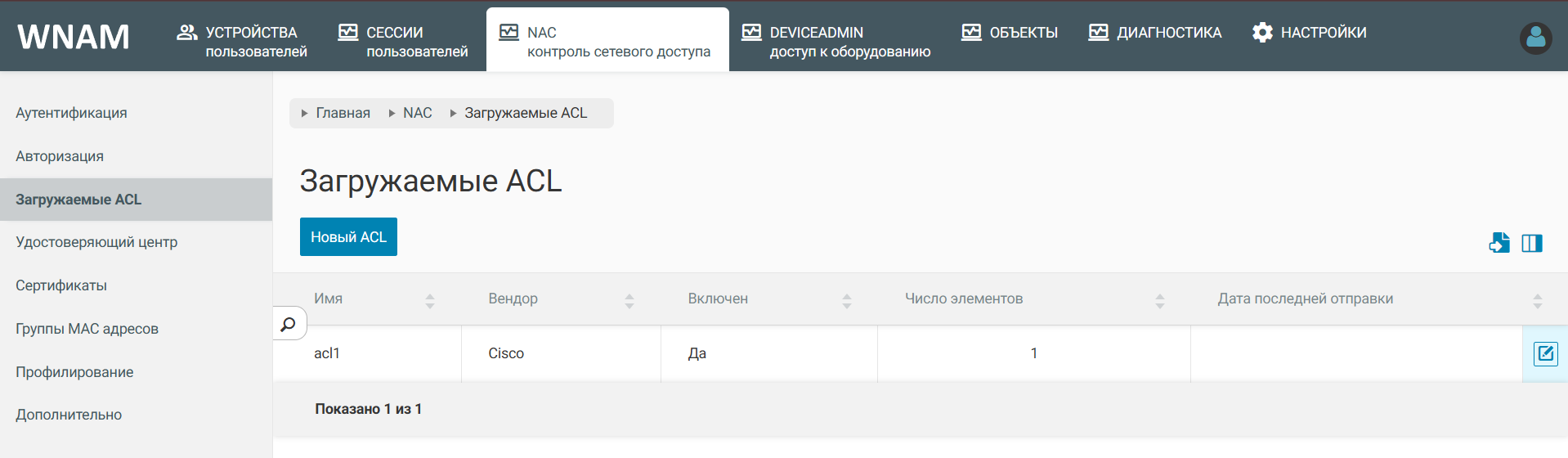Click the user profile avatar icon

pos(1535,38)
